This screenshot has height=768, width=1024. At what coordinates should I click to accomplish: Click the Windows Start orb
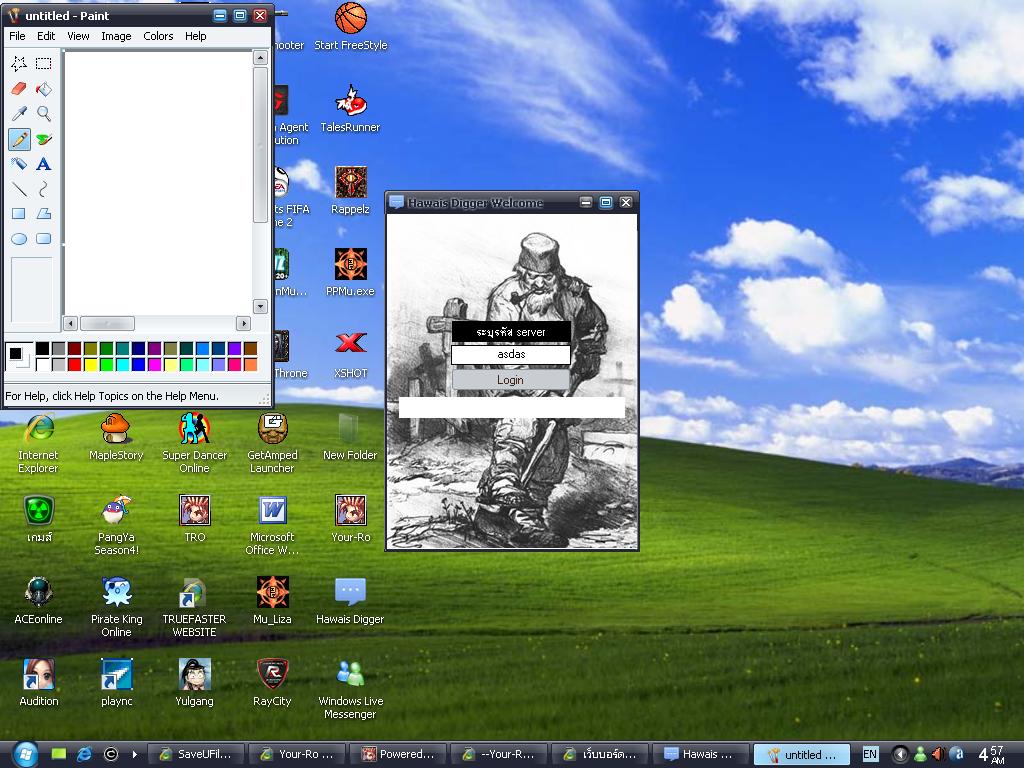coord(25,754)
